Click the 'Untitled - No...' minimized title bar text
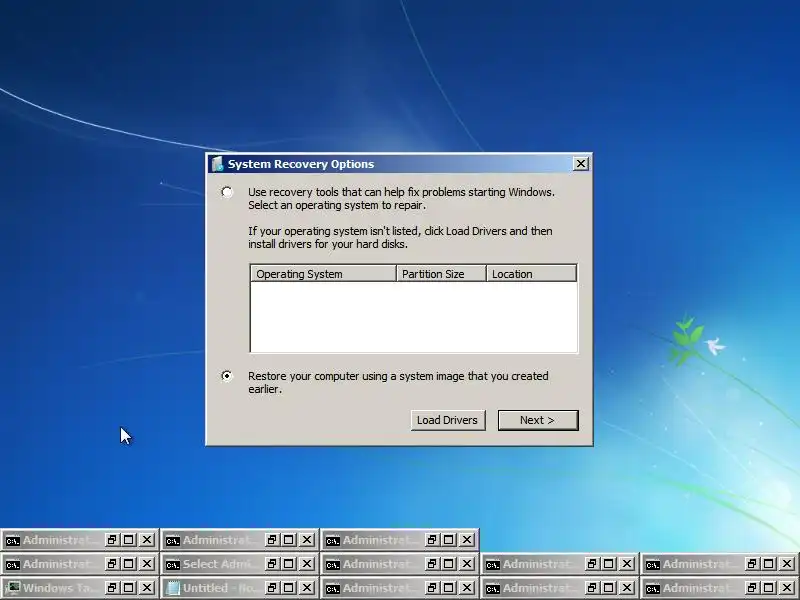The image size is (800, 600). click(x=220, y=588)
